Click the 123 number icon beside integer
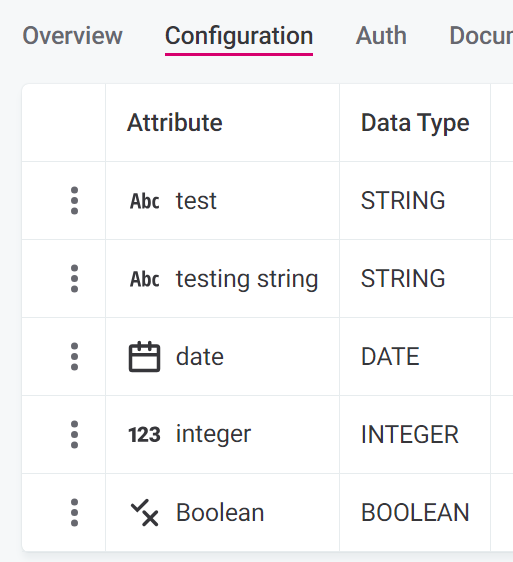The height and width of the screenshot is (562, 513). click(x=144, y=435)
